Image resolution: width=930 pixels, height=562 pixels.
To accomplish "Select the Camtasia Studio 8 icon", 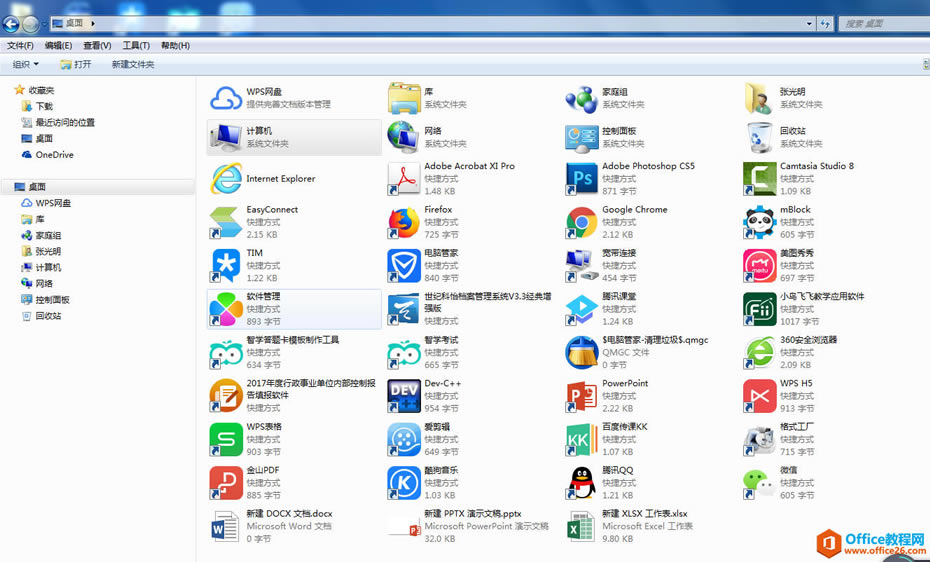I will (x=759, y=178).
